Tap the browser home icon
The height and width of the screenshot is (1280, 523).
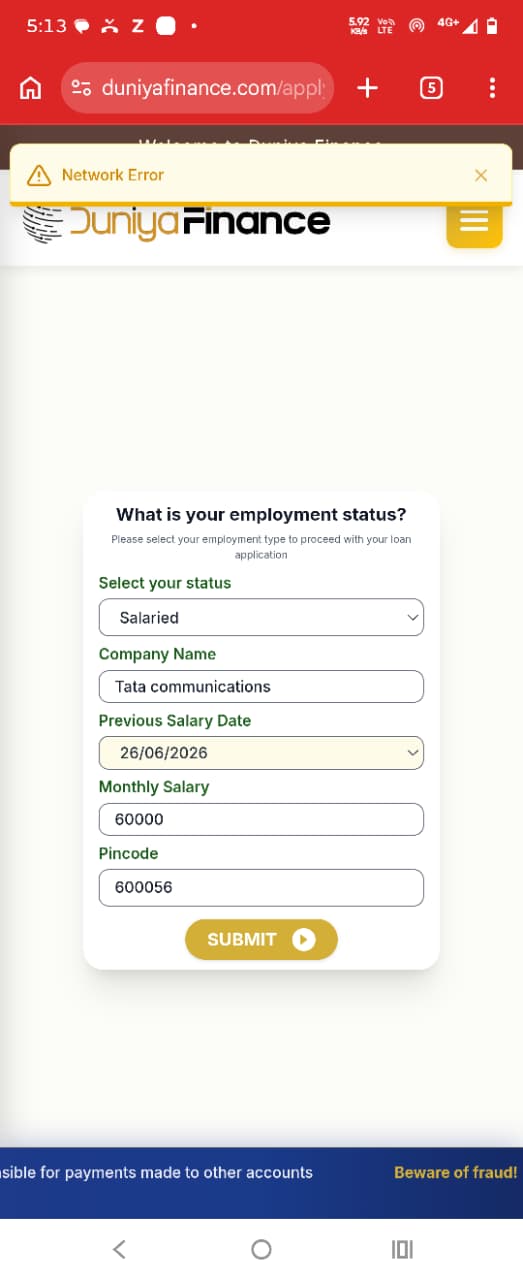(x=31, y=88)
